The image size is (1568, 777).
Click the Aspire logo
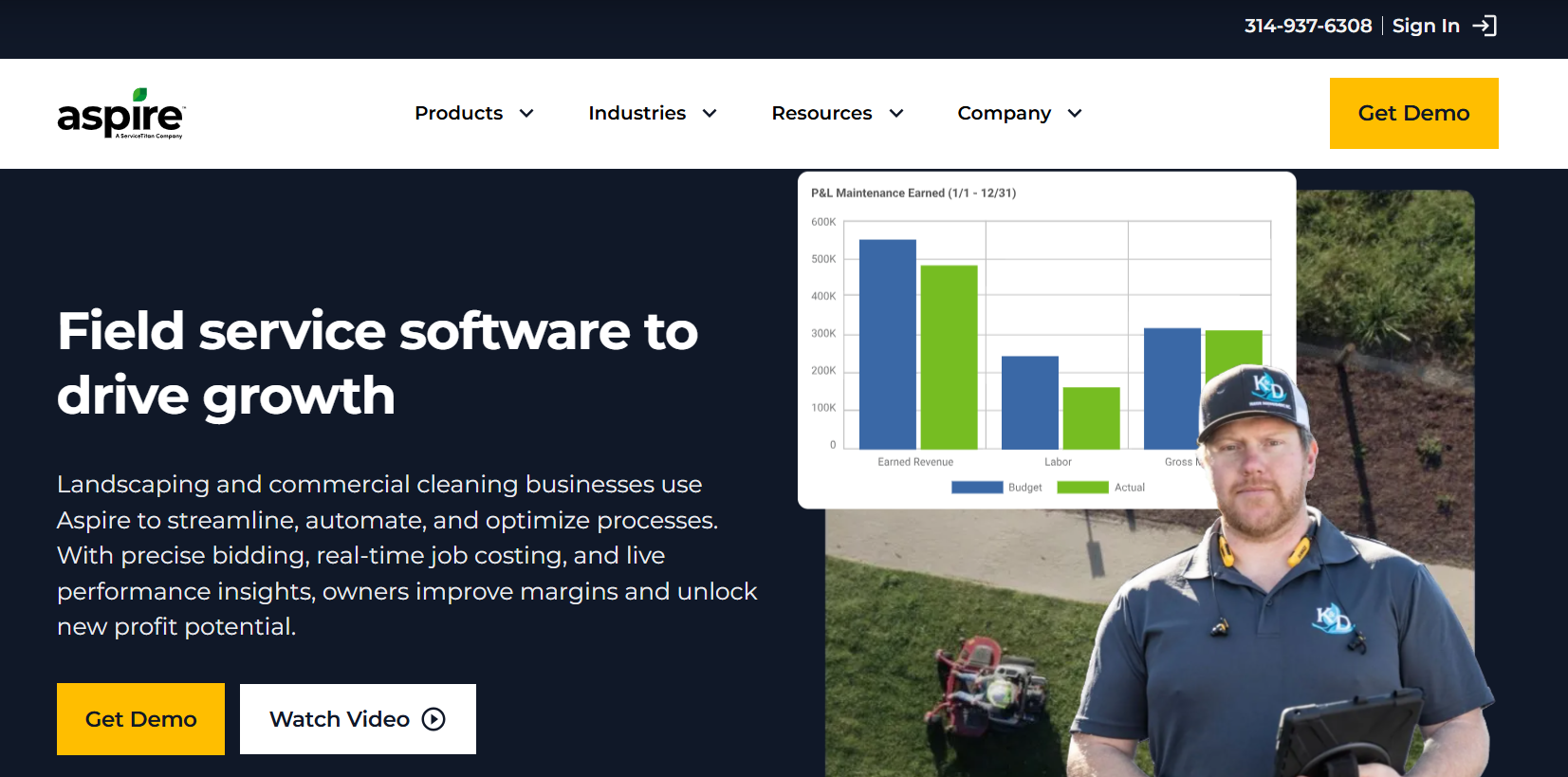click(x=121, y=114)
